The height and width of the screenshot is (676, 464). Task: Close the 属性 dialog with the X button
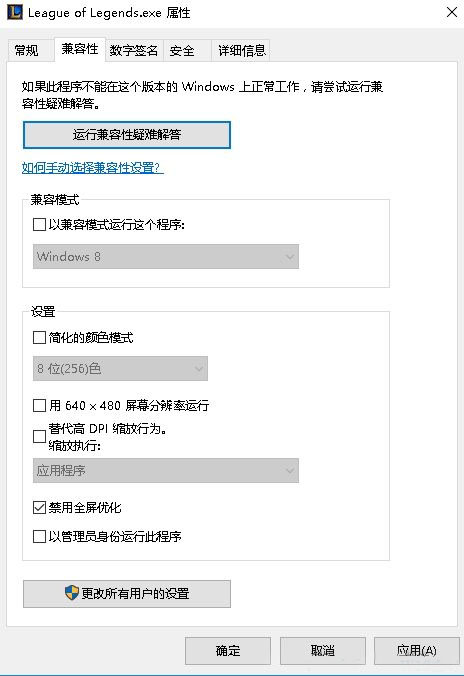(451, 12)
